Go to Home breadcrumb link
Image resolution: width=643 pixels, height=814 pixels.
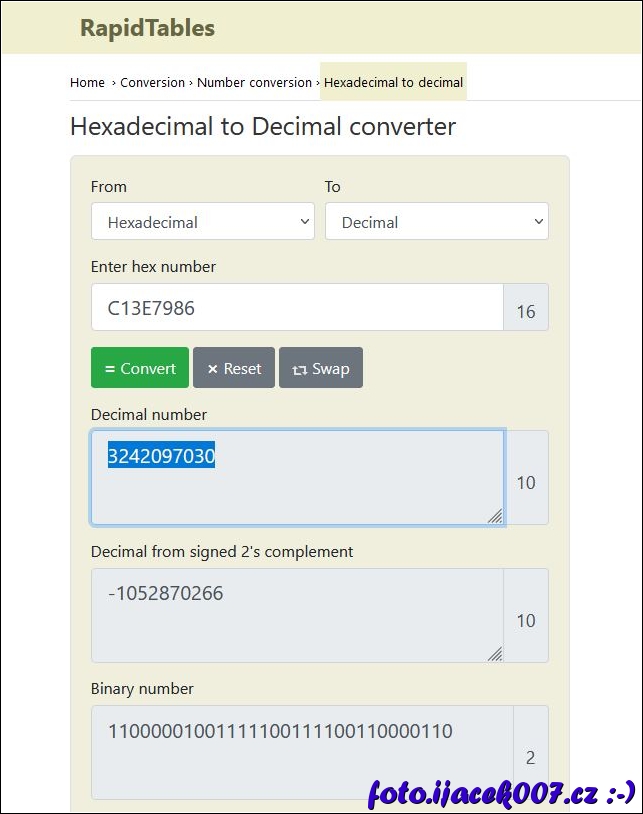[x=87, y=83]
